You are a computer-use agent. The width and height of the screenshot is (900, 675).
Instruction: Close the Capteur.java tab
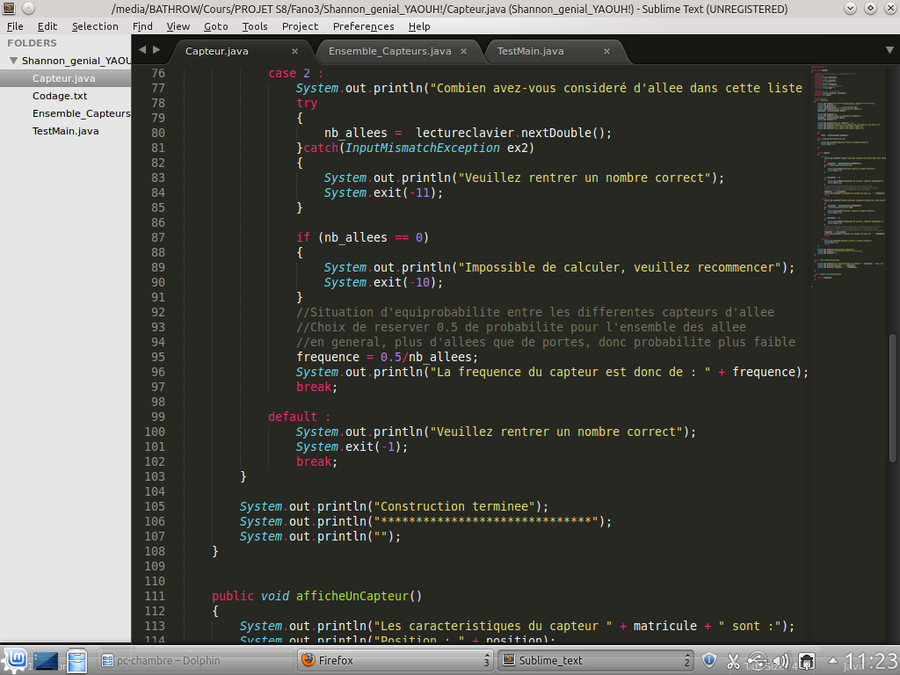point(295,51)
